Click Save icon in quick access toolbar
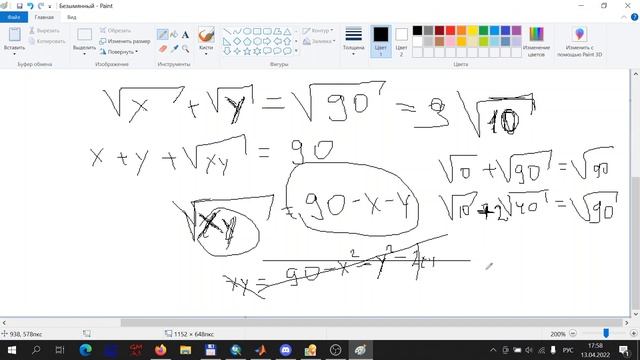 [19, 6]
